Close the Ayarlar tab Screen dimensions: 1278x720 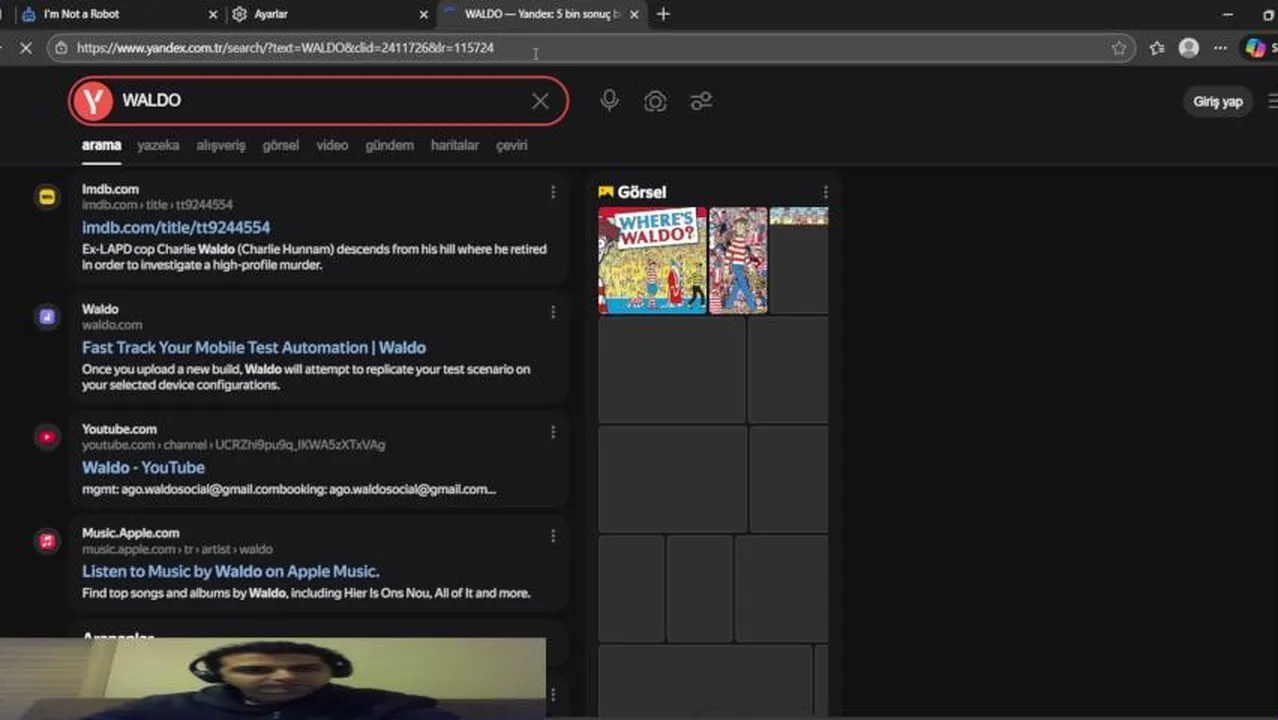423,15
